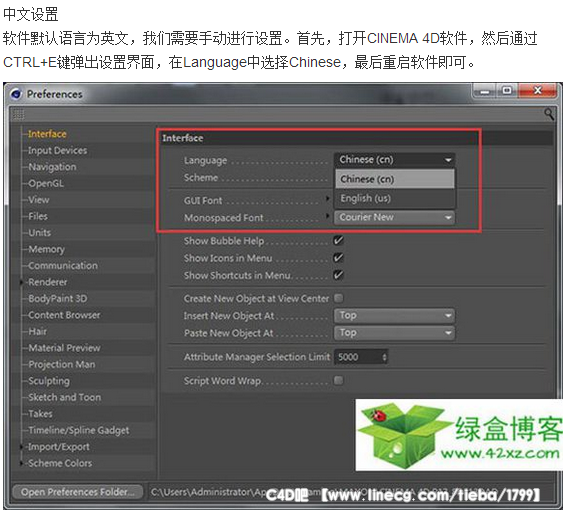Click the stepper arrows on the 5000 field
Viewport: 566px width, 512px height.
(384, 357)
